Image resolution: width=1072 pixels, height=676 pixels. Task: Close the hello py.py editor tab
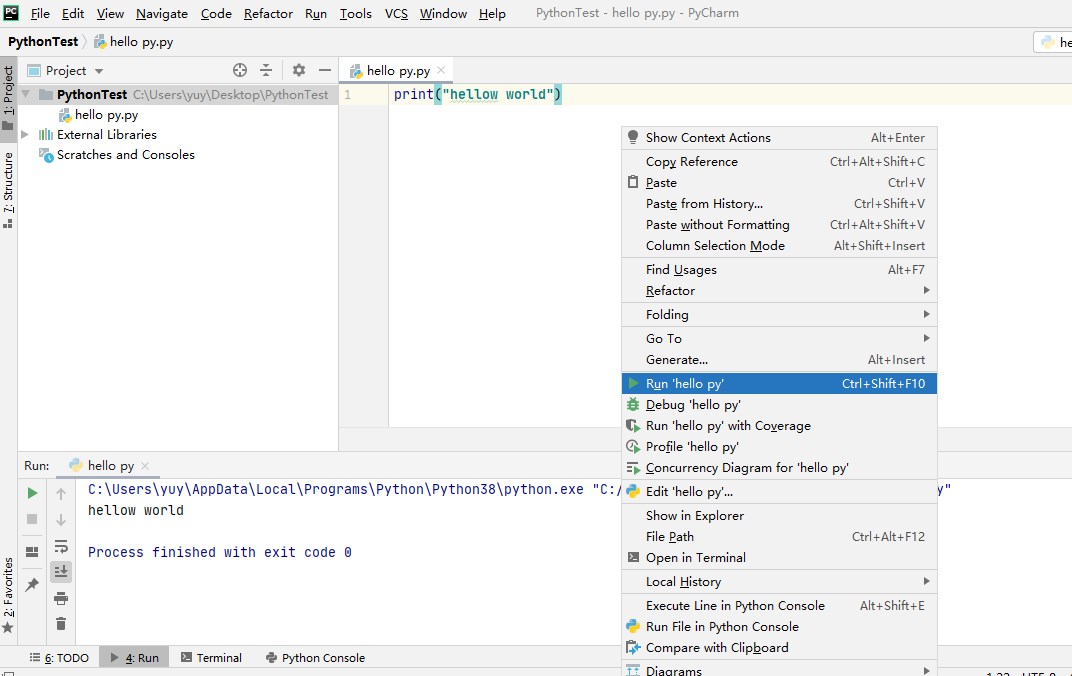(441, 70)
